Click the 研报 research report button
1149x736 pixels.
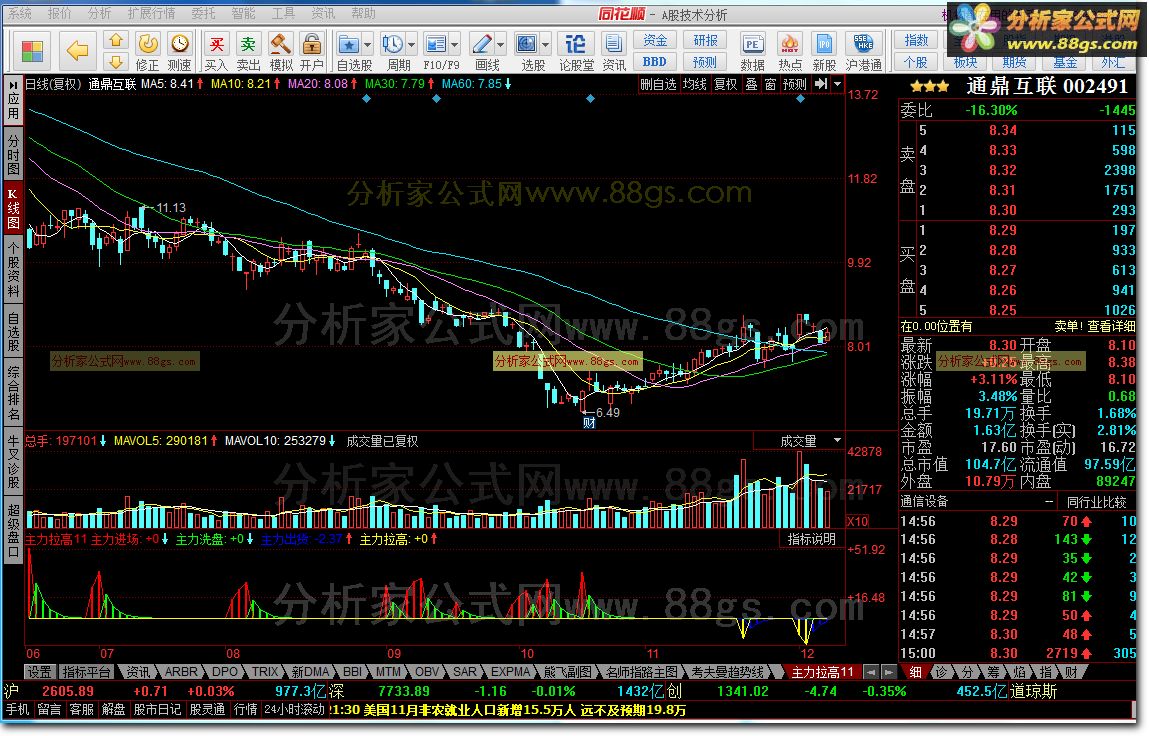(x=706, y=40)
